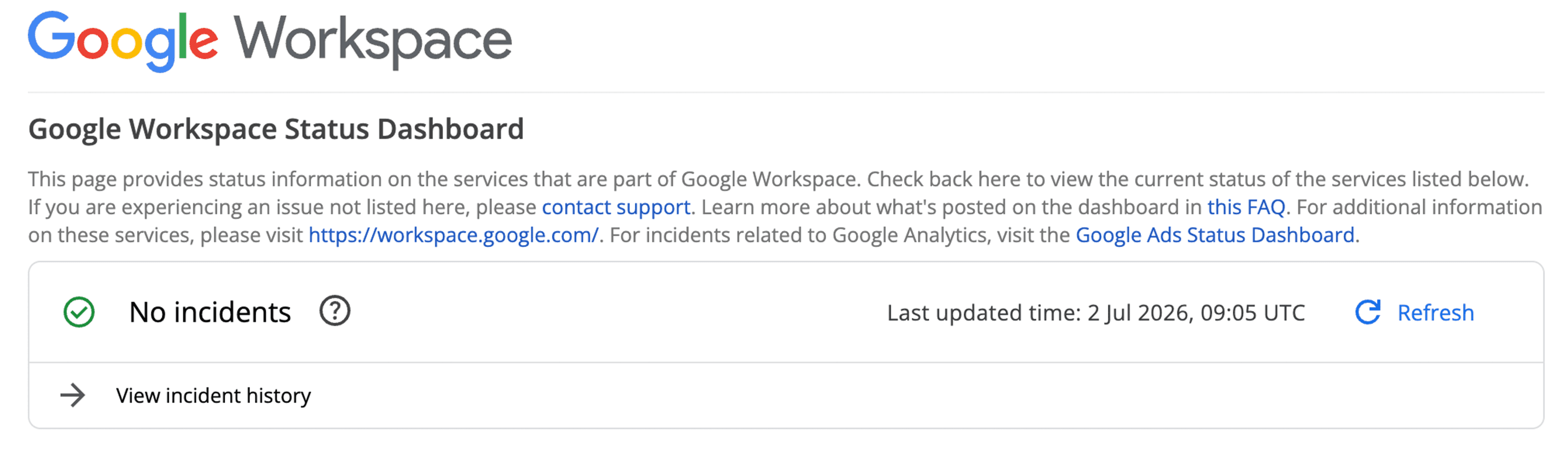Click the green checkmark status icon

(79, 312)
